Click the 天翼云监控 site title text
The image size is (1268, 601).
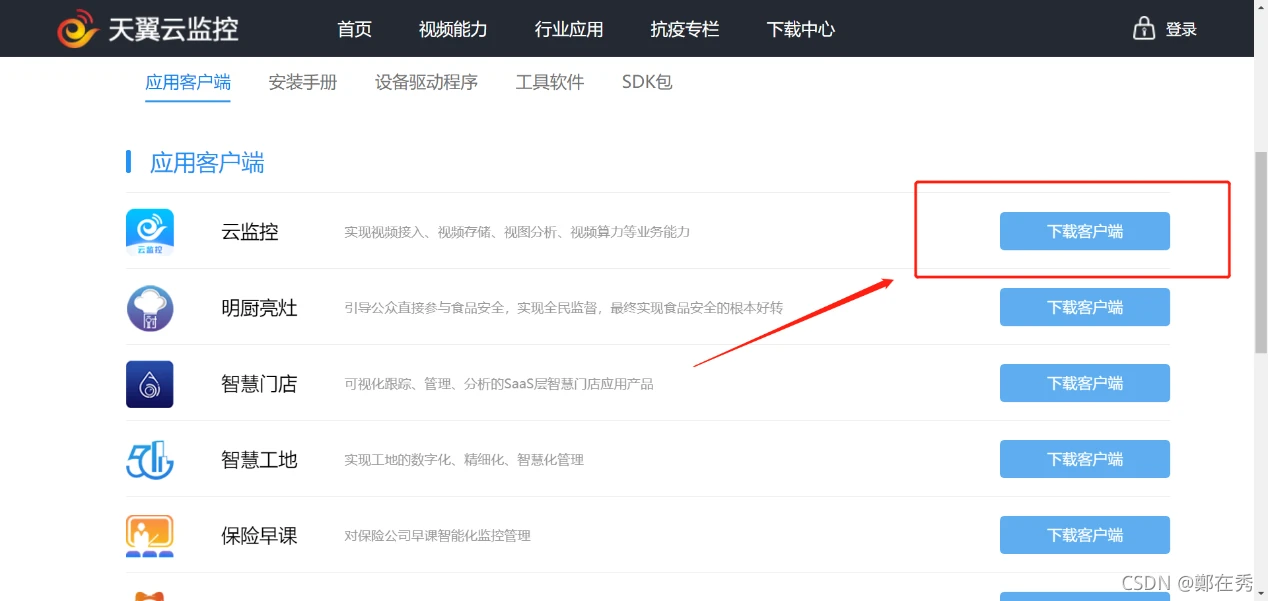173,29
